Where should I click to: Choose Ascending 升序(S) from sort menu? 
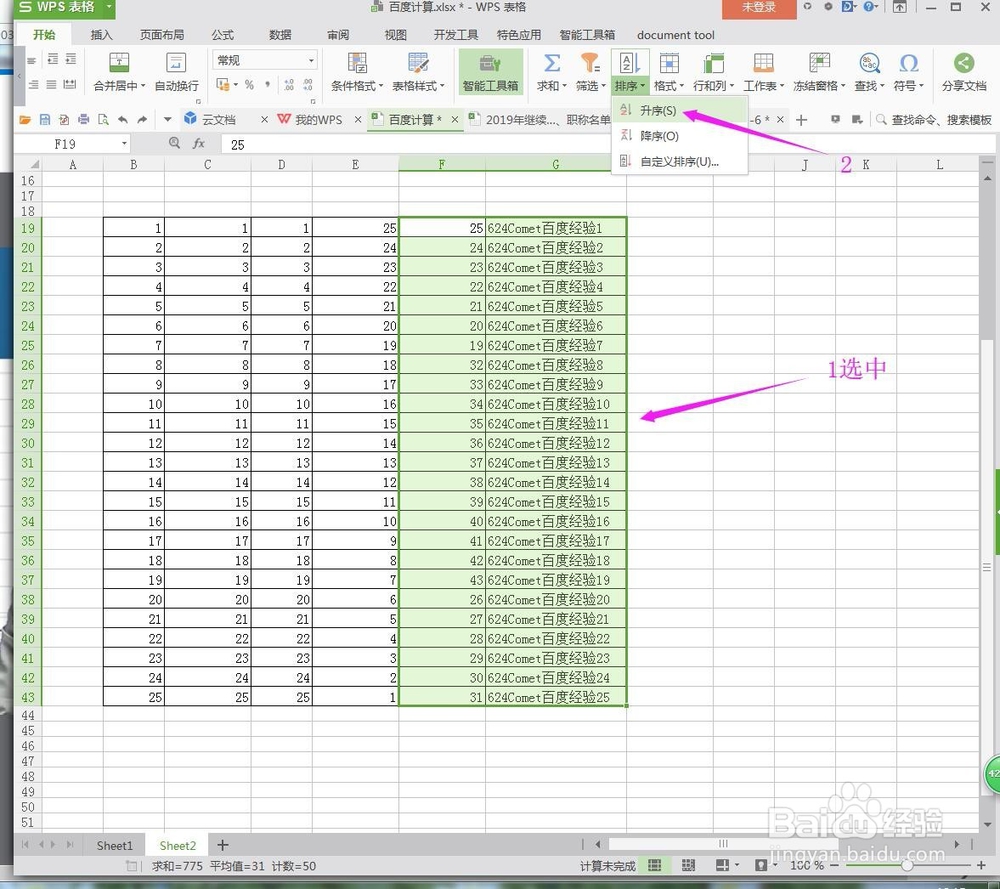(679, 110)
